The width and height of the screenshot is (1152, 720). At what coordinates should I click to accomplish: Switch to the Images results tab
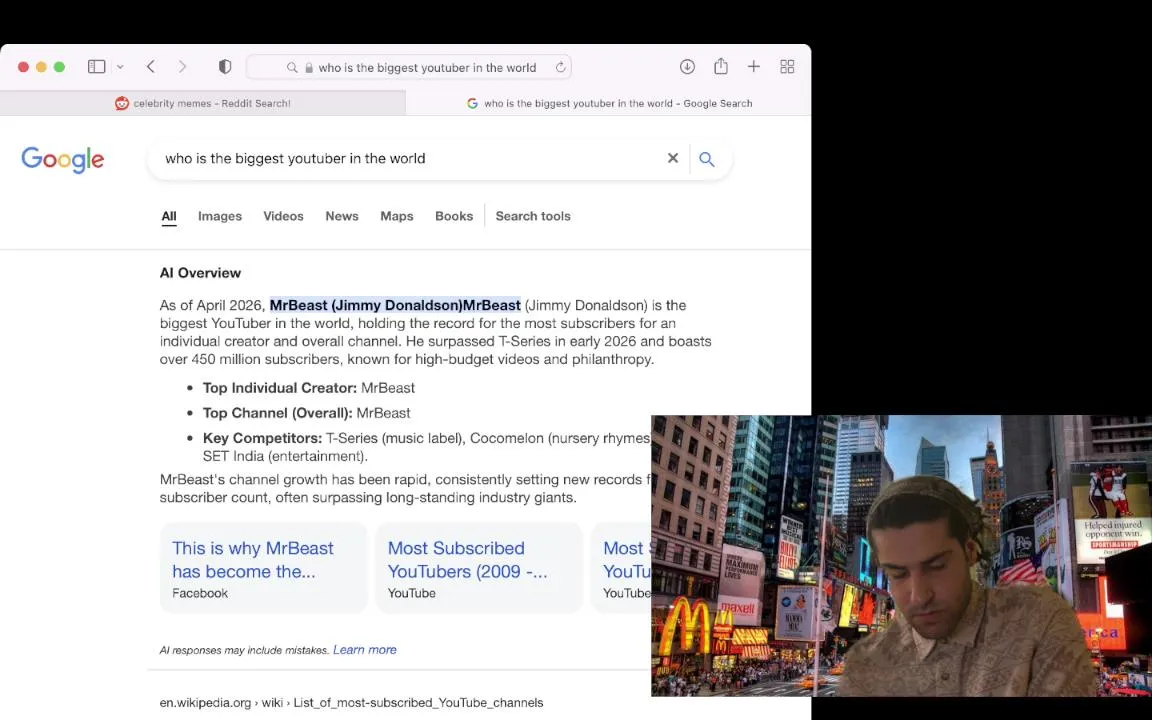point(220,216)
